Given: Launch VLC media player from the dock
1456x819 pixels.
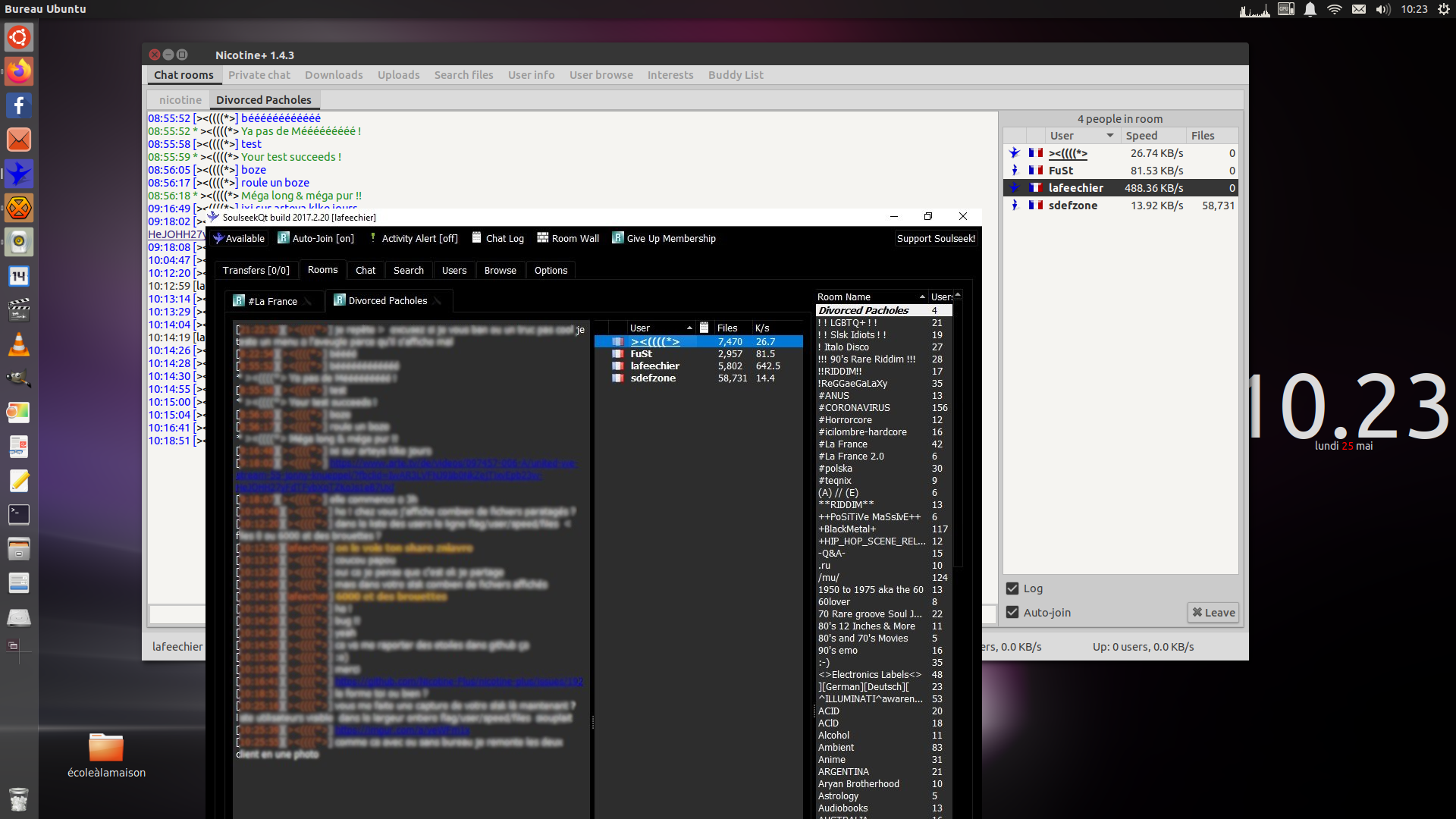Looking at the screenshot, I should coord(19,345).
